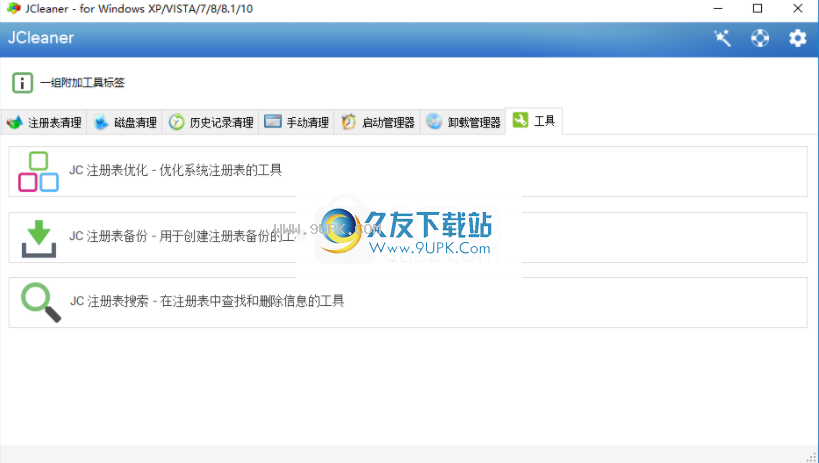Open the 历史记录清理 tab
This screenshot has height=463, width=819.
(x=210, y=122)
